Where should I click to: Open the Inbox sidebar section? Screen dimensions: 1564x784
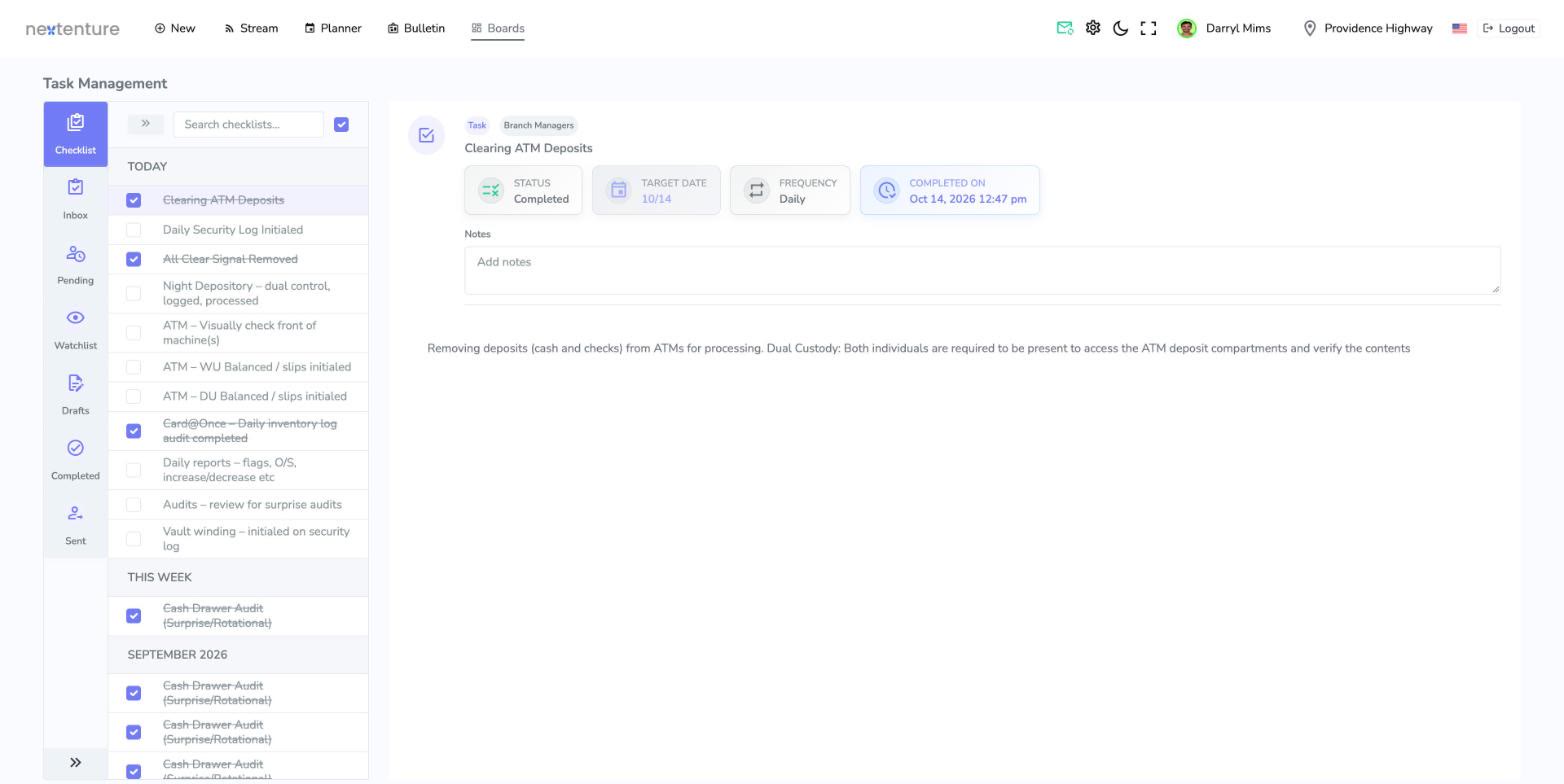(x=75, y=199)
